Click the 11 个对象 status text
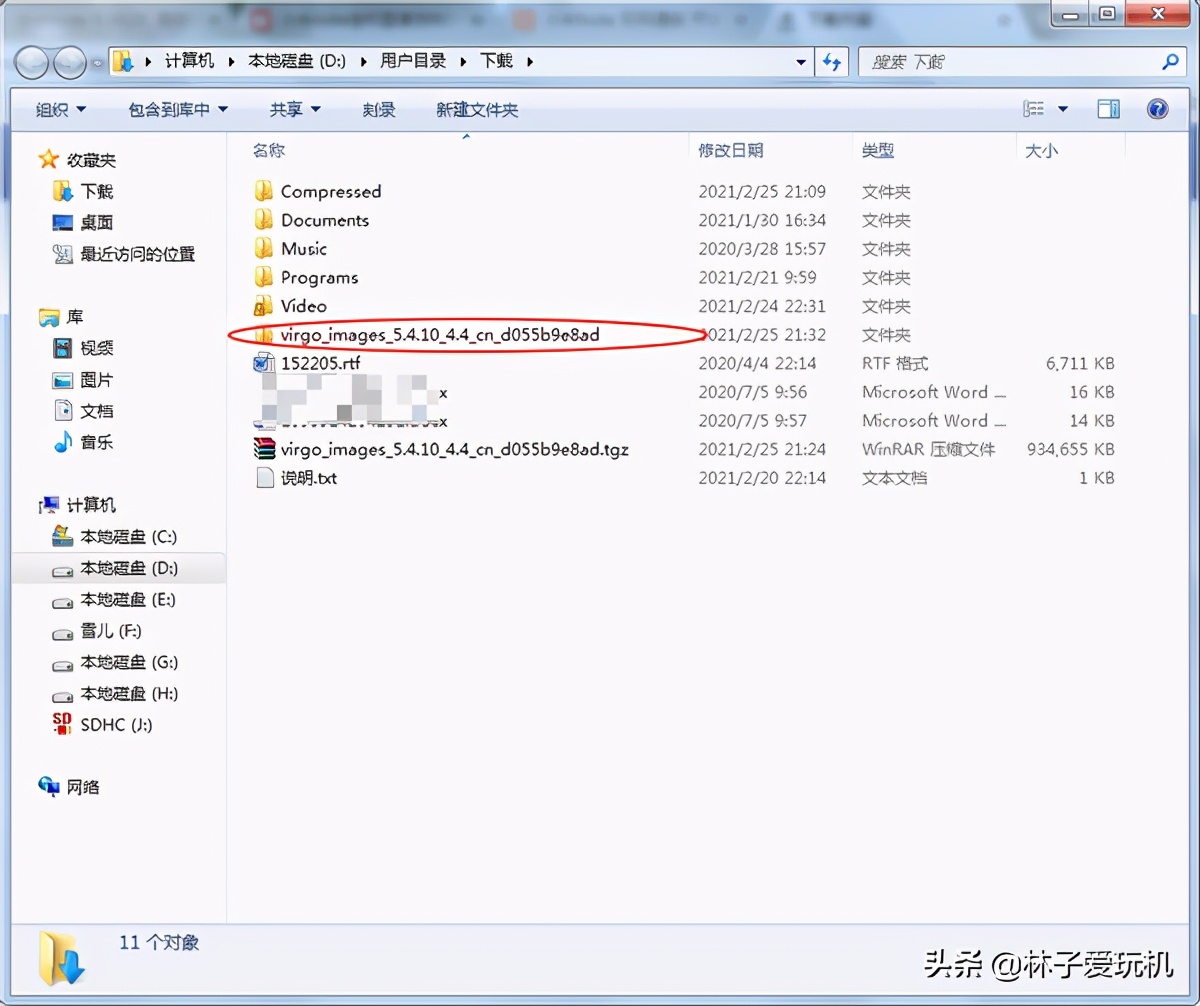 click(159, 942)
